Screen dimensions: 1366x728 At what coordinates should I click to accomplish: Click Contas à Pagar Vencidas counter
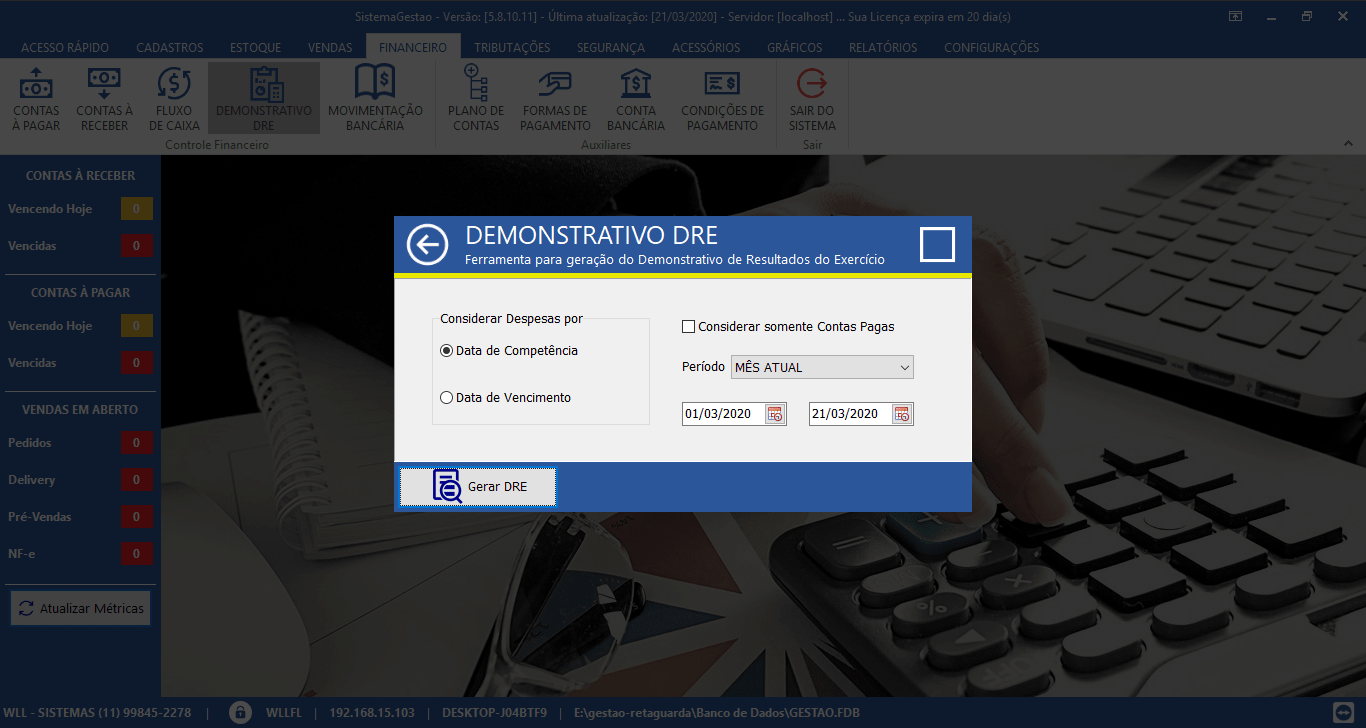[x=137, y=363]
